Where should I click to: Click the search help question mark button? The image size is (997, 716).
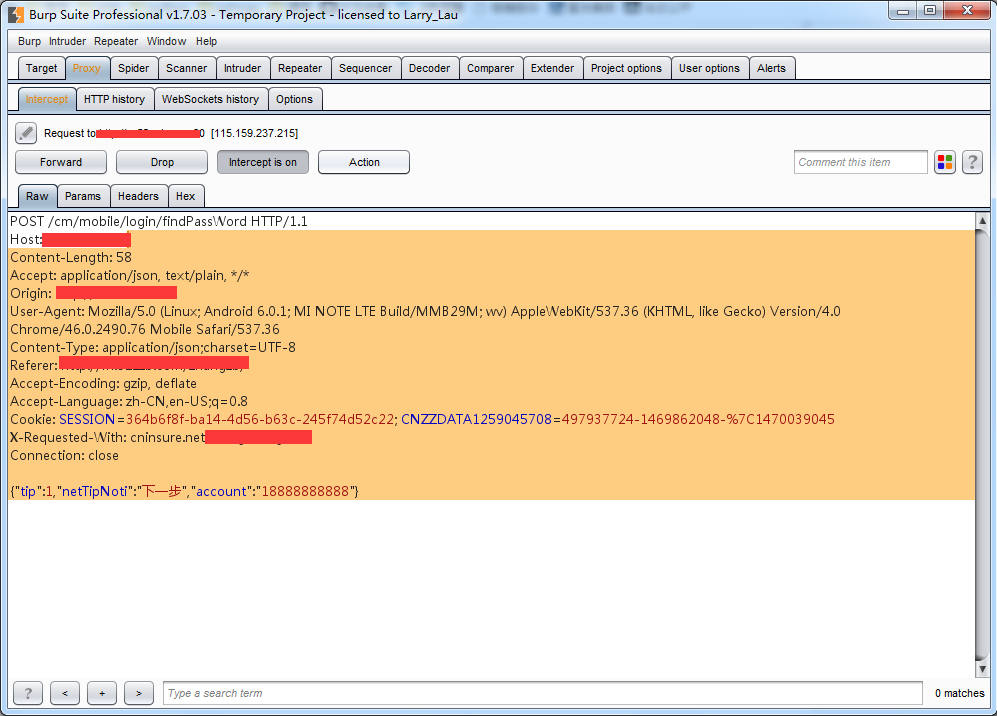click(x=28, y=693)
